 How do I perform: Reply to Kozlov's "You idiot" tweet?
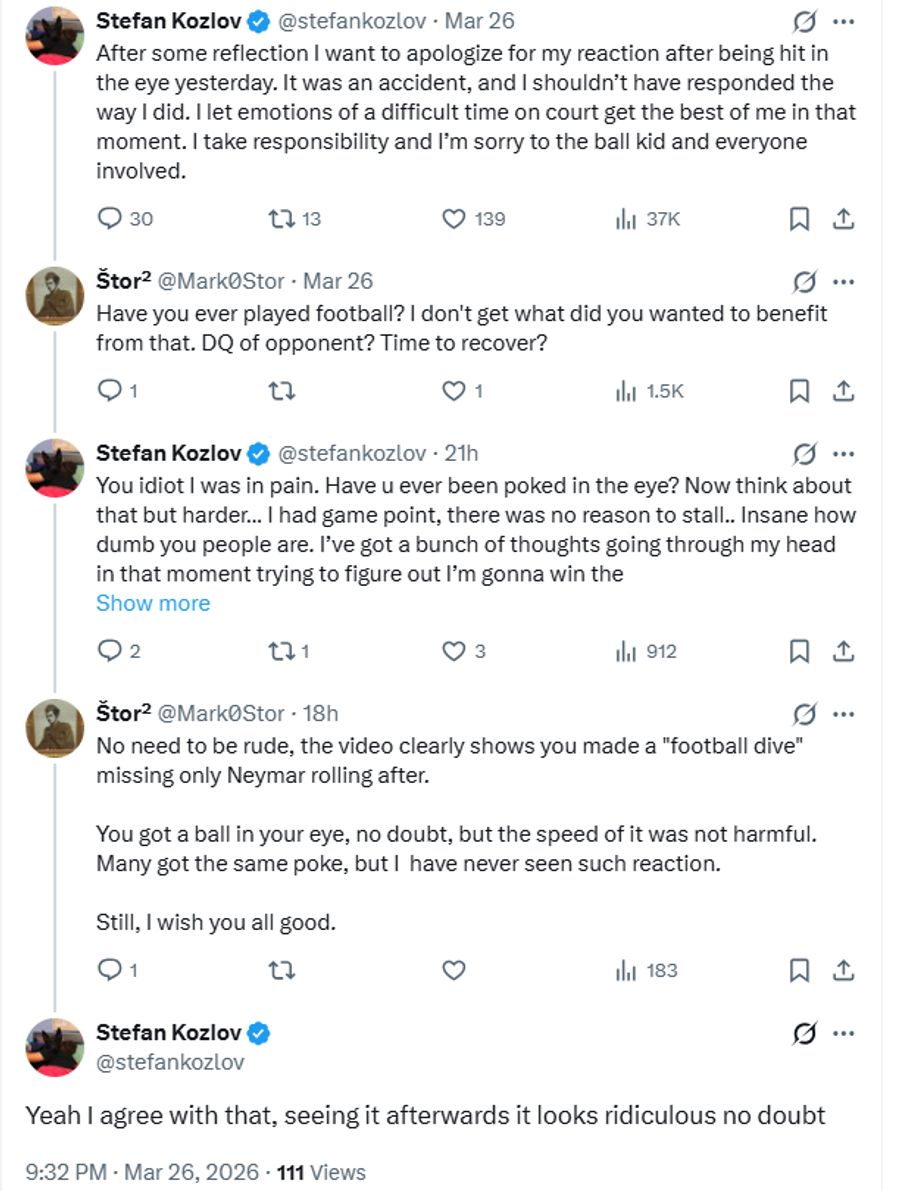point(110,652)
